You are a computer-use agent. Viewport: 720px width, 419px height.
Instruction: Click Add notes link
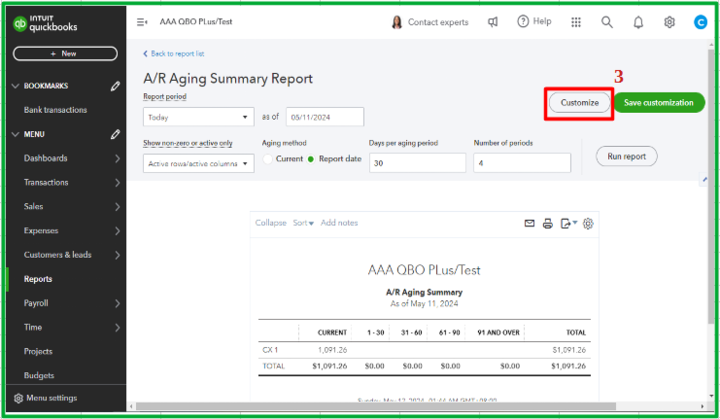point(339,223)
